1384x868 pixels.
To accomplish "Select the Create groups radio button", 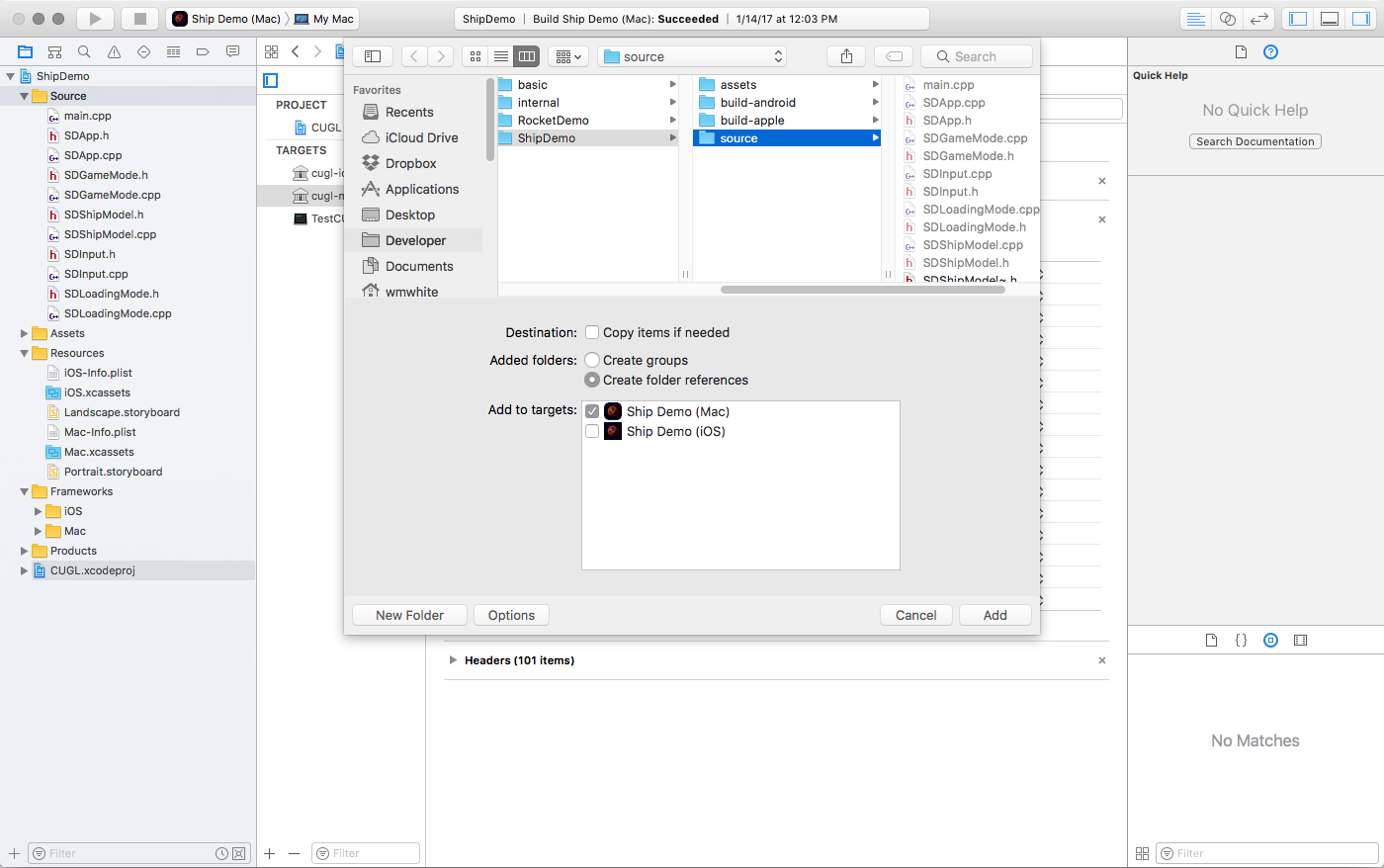I will coord(592,360).
